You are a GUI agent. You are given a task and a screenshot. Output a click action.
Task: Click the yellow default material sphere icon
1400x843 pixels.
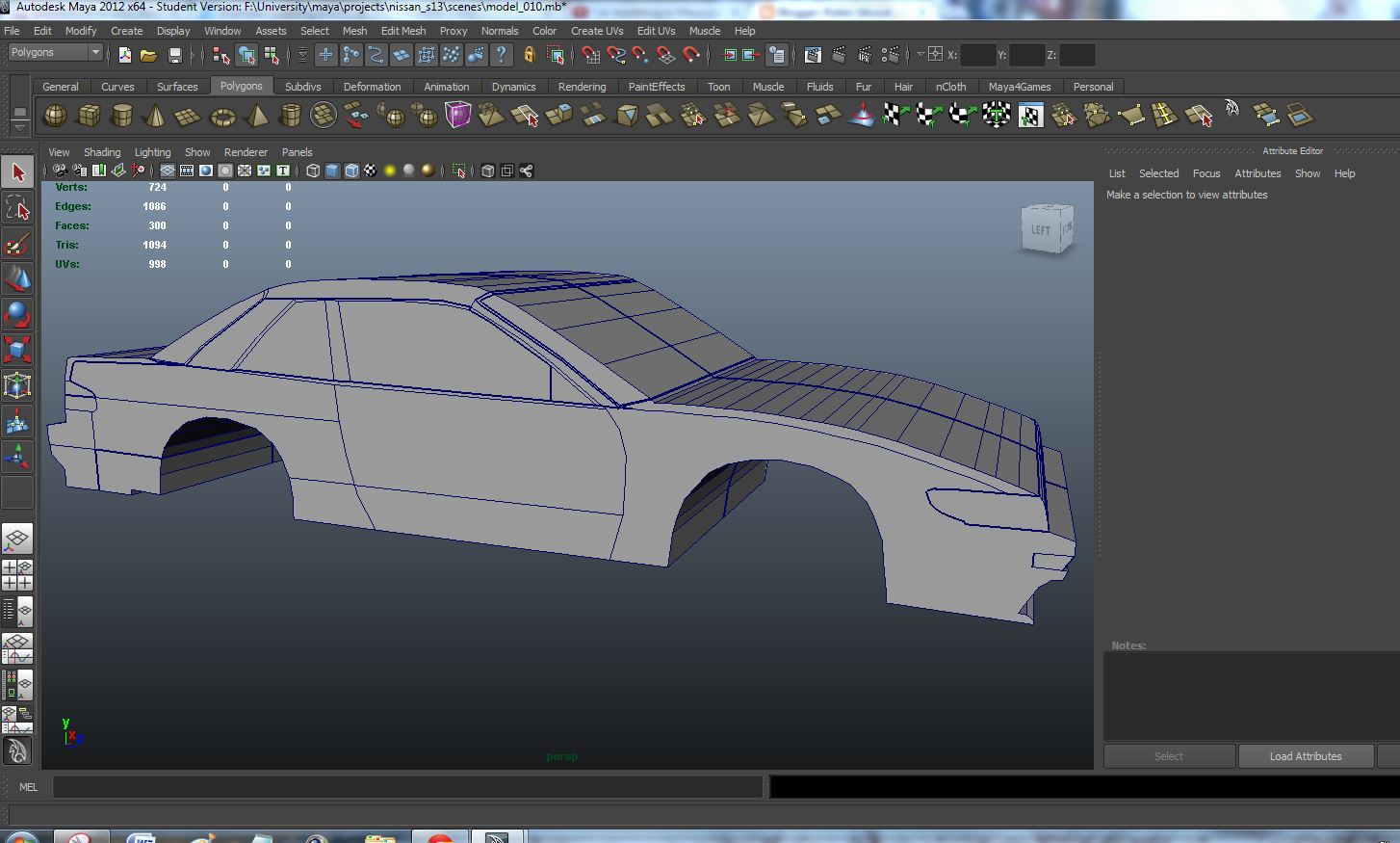point(387,171)
